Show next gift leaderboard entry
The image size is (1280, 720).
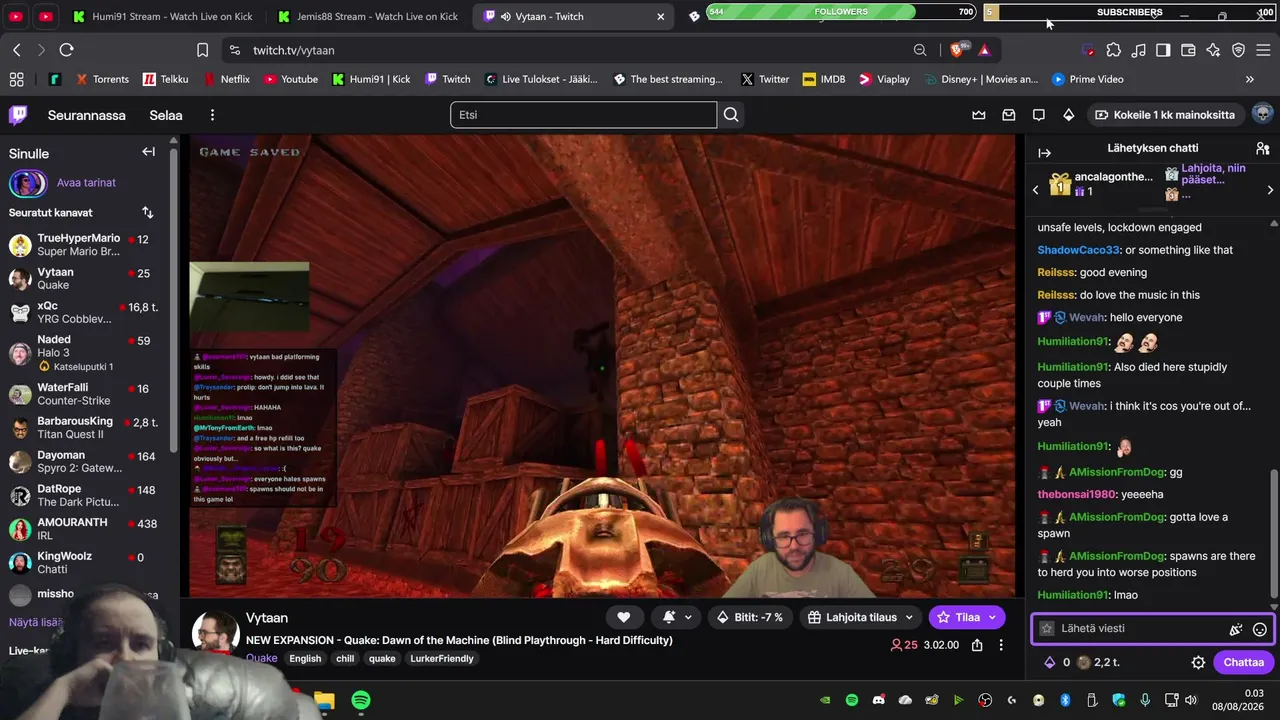pos(1270,189)
